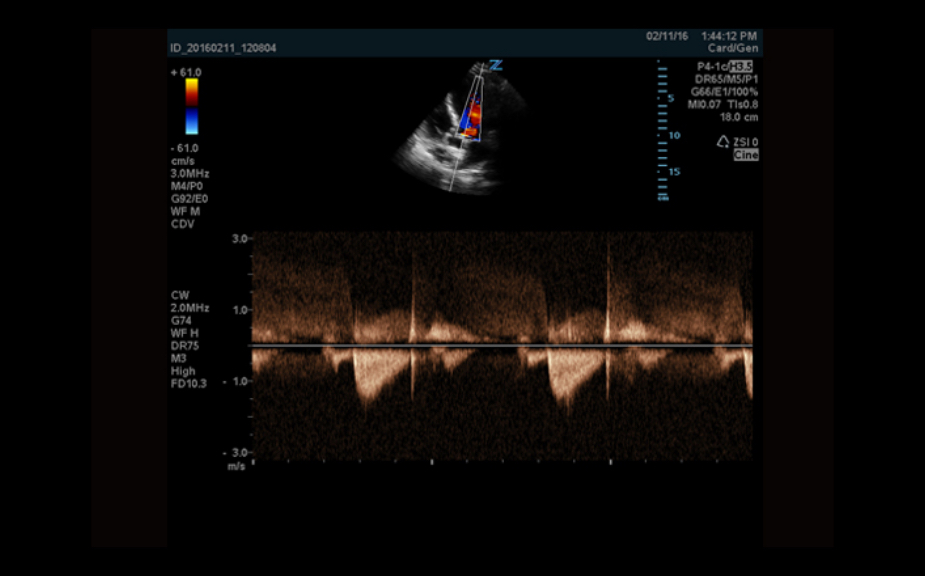Click the m/s unit label on the axis
The height and width of the screenshot is (576, 925).
[236, 466]
